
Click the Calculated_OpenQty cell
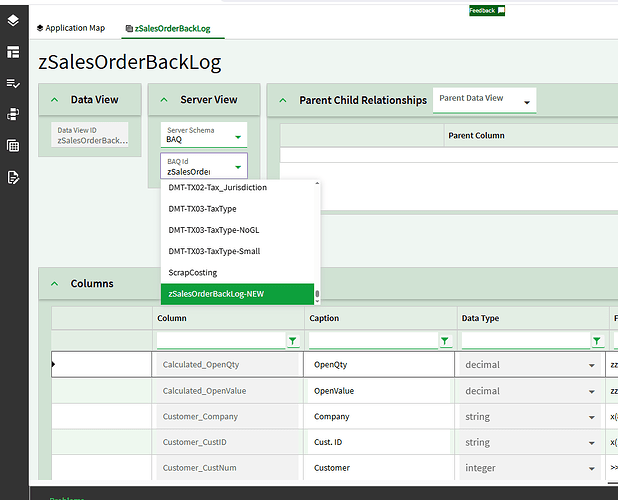coord(227,364)
